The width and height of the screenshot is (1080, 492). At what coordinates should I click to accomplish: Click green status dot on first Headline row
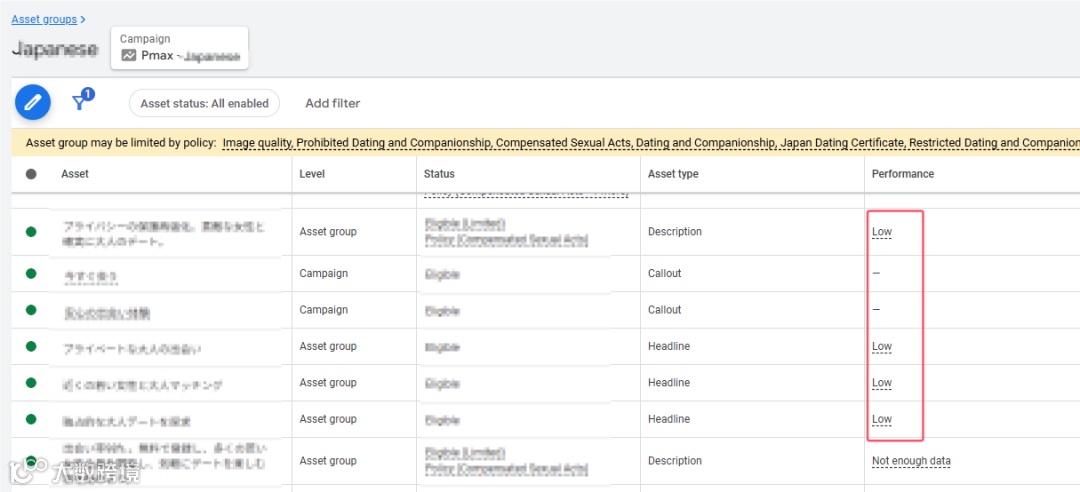31,346
